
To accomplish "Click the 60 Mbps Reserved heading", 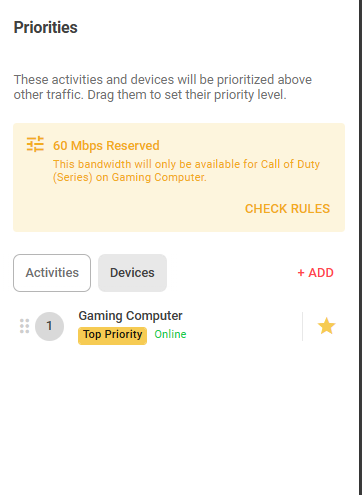I will pyautogui.click(x=106, y=146).
